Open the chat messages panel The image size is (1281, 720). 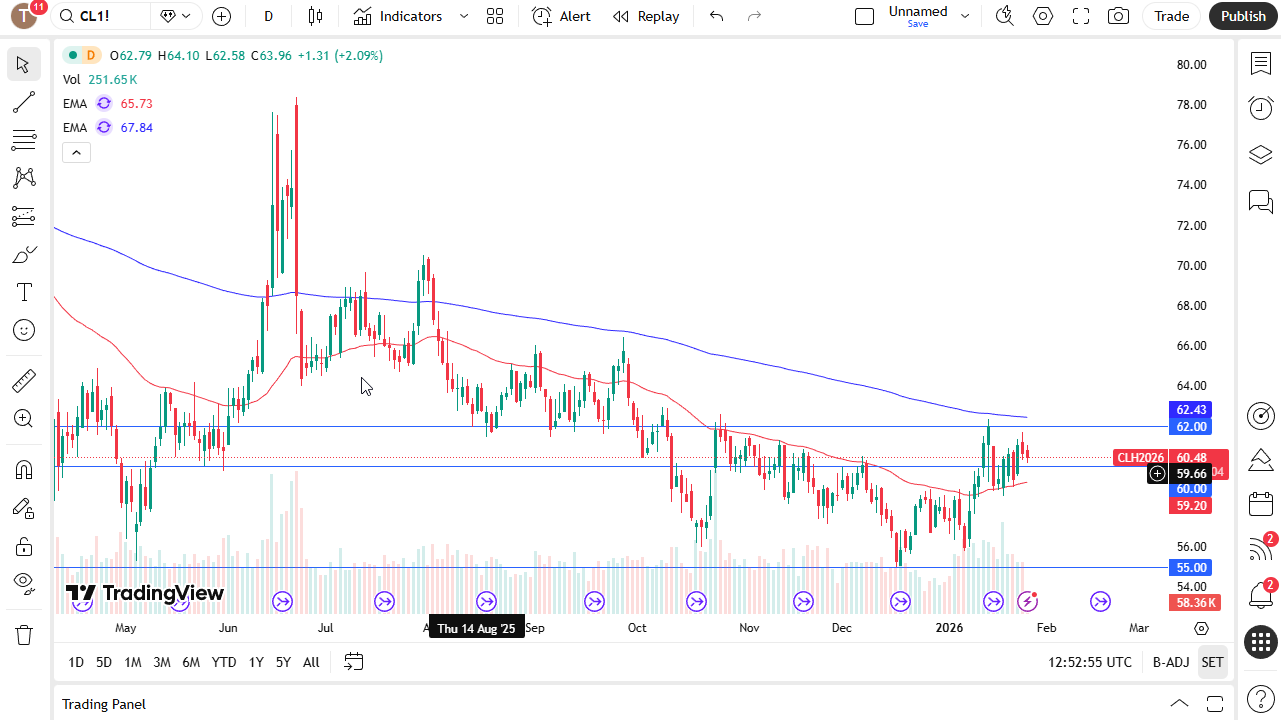[x=1260, y=202]
